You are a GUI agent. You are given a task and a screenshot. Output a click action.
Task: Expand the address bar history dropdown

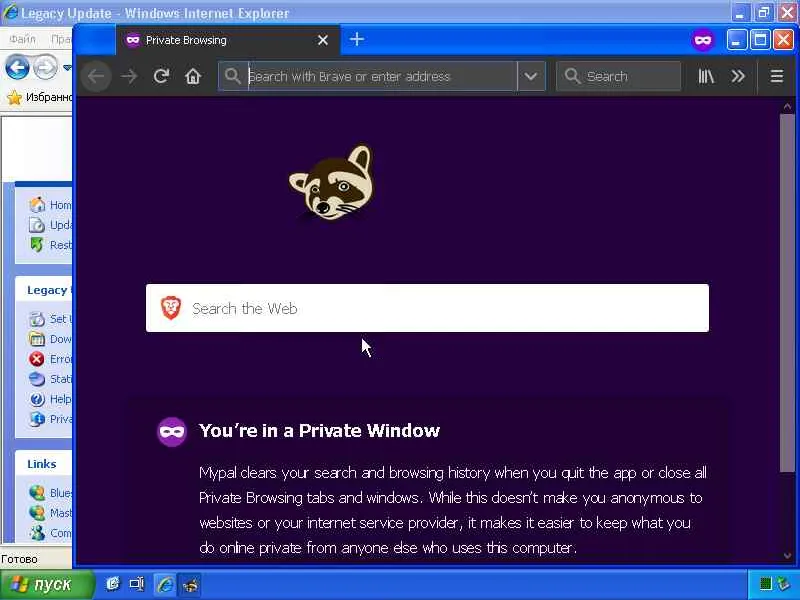pyautogui.click(x=531, y=77)
